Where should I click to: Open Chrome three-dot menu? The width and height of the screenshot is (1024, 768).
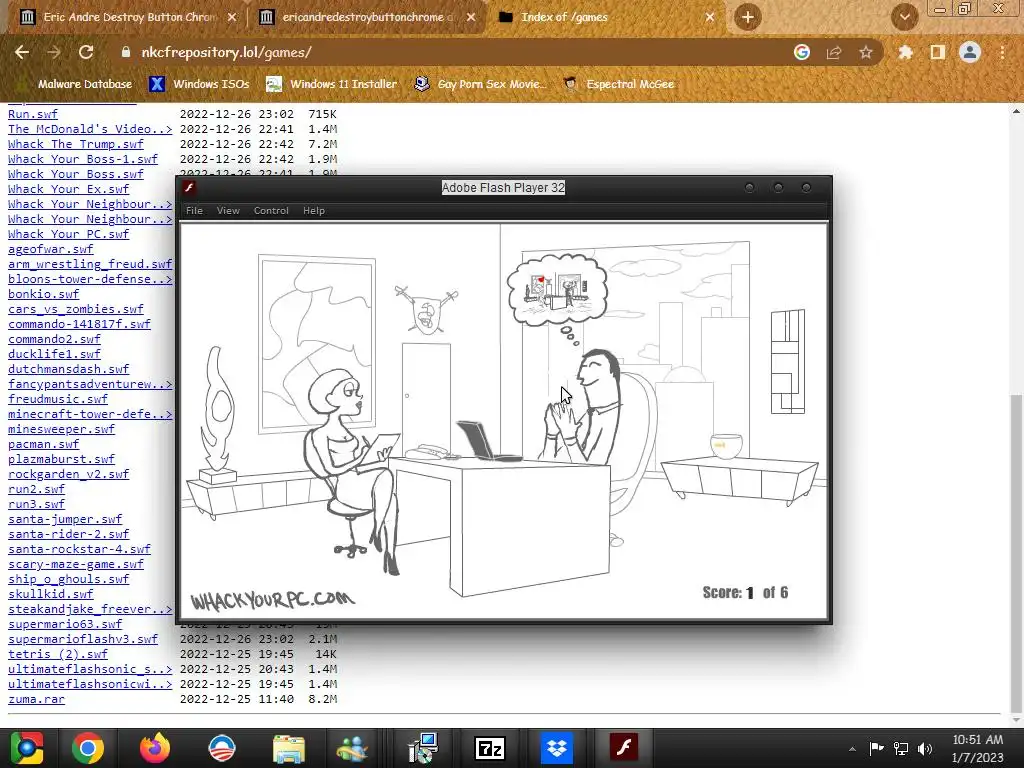tap(1002, 52)
